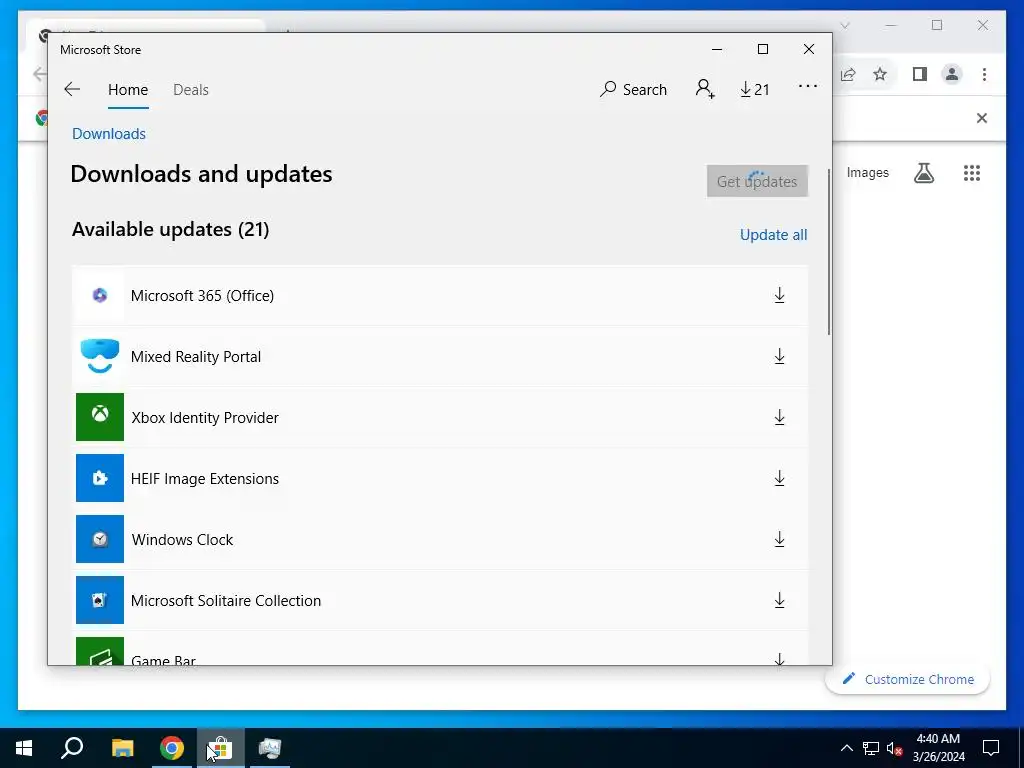The height and width of the screenshot is (768, 1024).
Task: Open the Home tab in Microsoft Store
Action: [128, 89]
